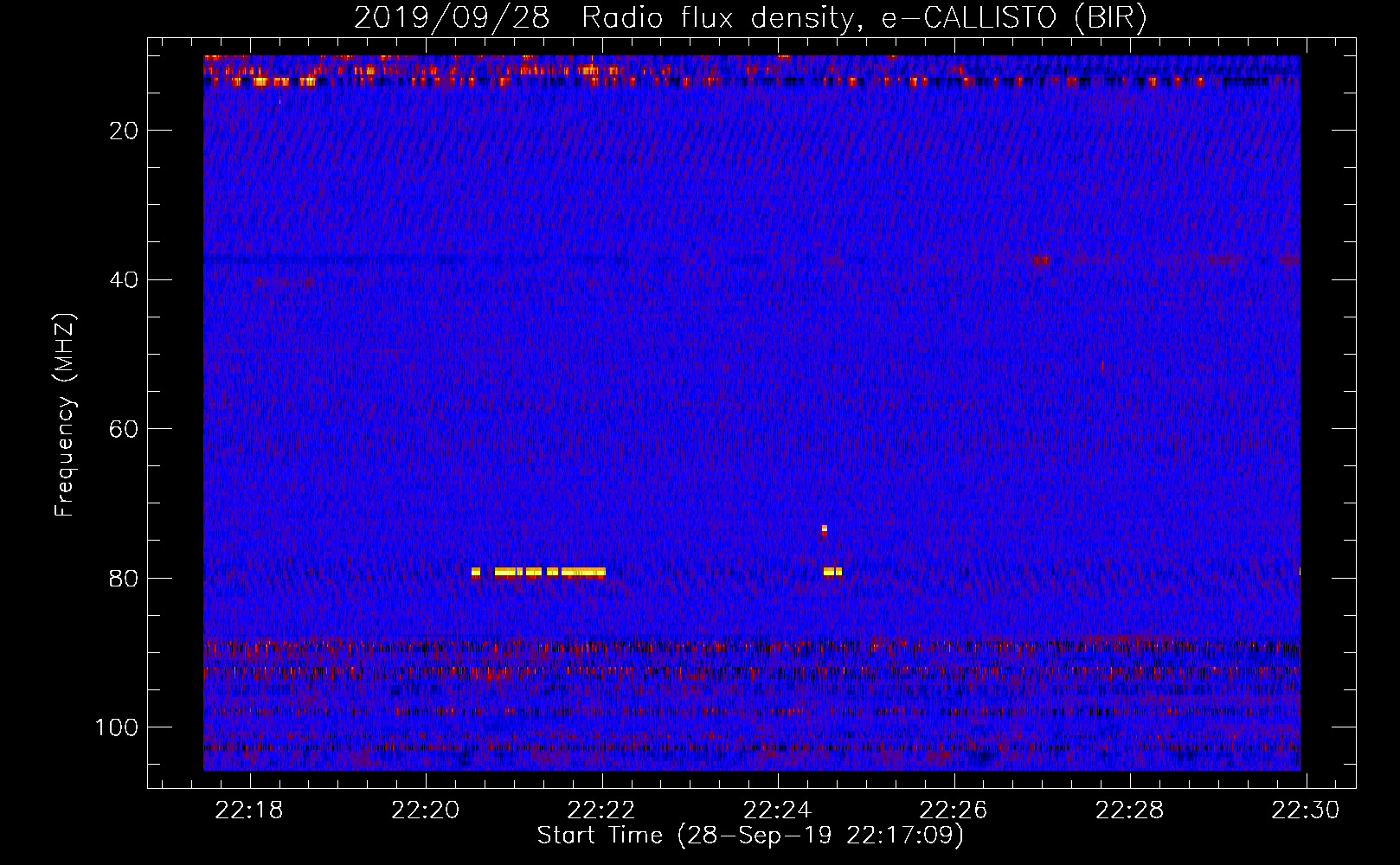Click the 22:26 time tick label
This screenshot has height=865, width=1400.
(954, 811)
